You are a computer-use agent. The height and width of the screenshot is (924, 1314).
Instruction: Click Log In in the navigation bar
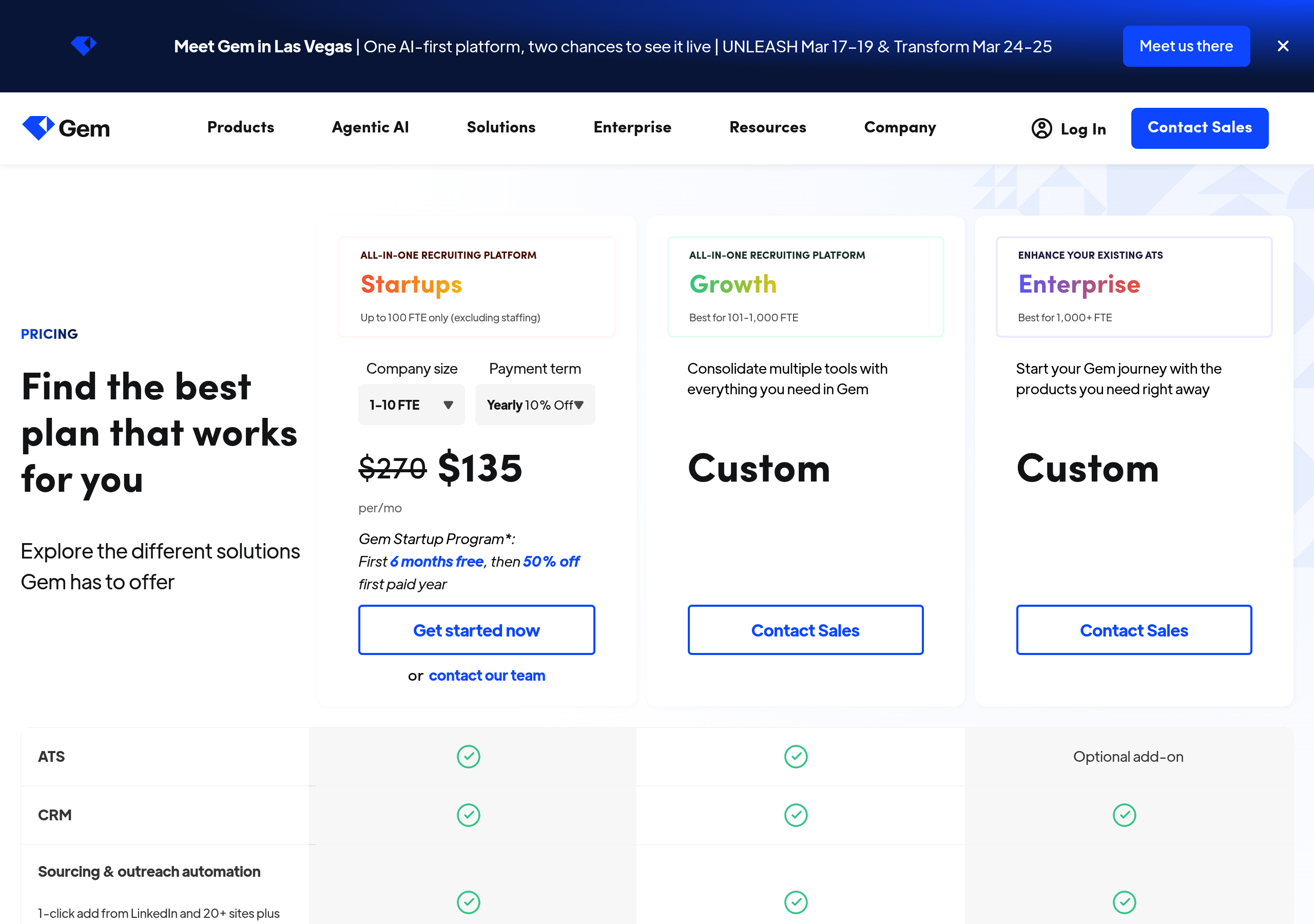click(1083, 129)
